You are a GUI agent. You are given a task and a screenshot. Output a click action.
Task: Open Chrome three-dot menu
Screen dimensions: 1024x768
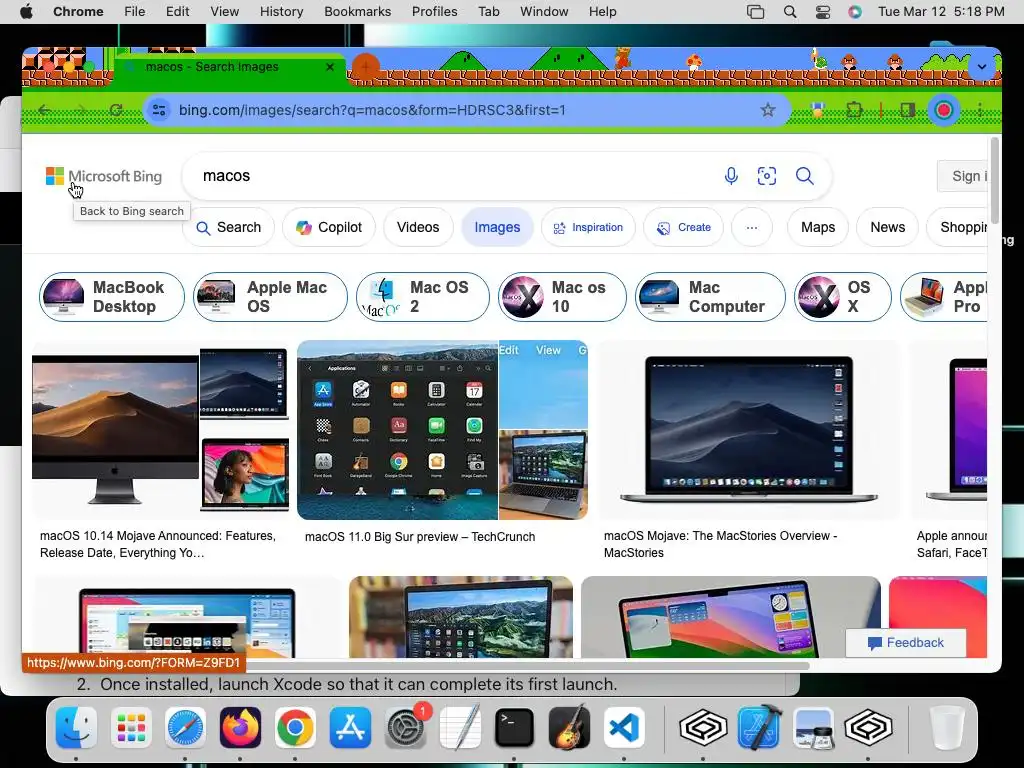[x=980, y=110]
